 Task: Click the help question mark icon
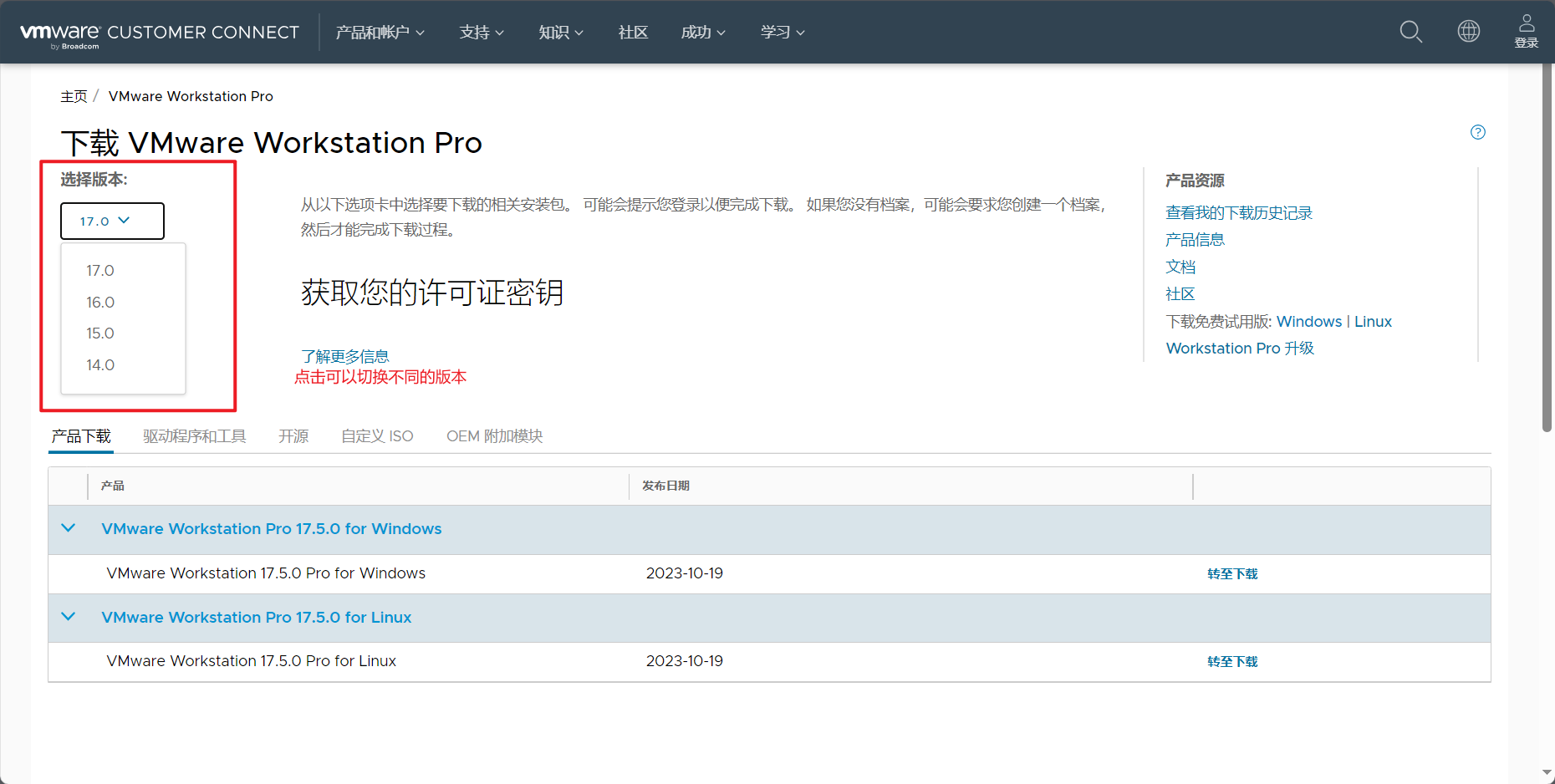point(1478,132)
